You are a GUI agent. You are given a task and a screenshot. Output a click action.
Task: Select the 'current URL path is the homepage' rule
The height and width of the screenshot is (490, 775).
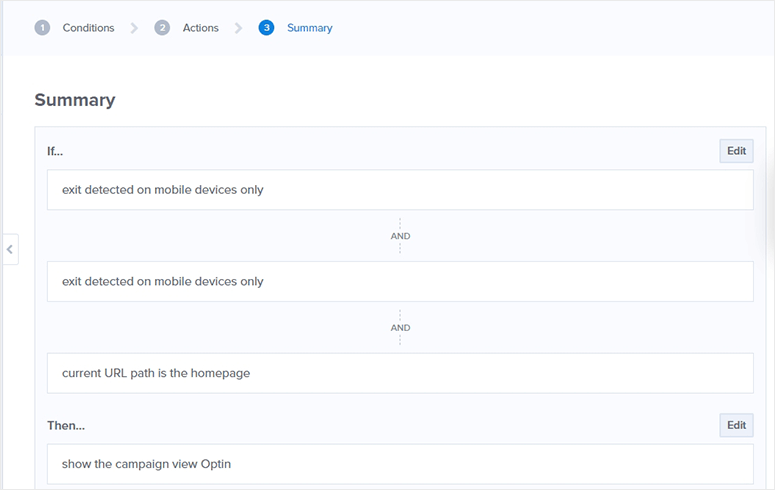tap(400, 373)
